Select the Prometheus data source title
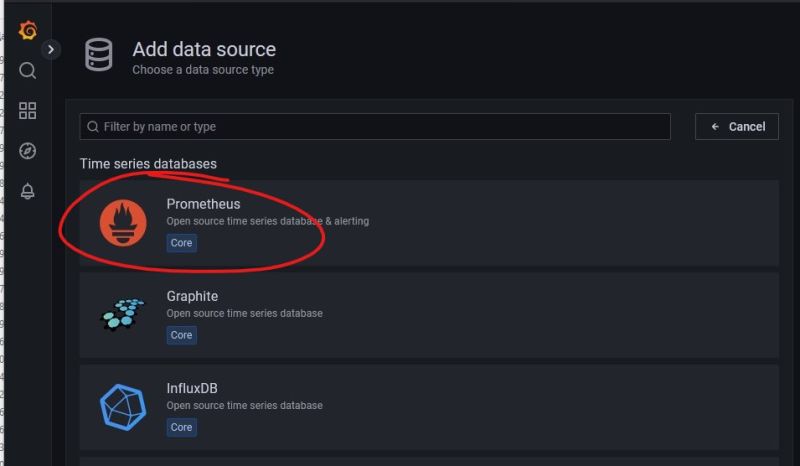800x466 pixels. tap(203, 204)
